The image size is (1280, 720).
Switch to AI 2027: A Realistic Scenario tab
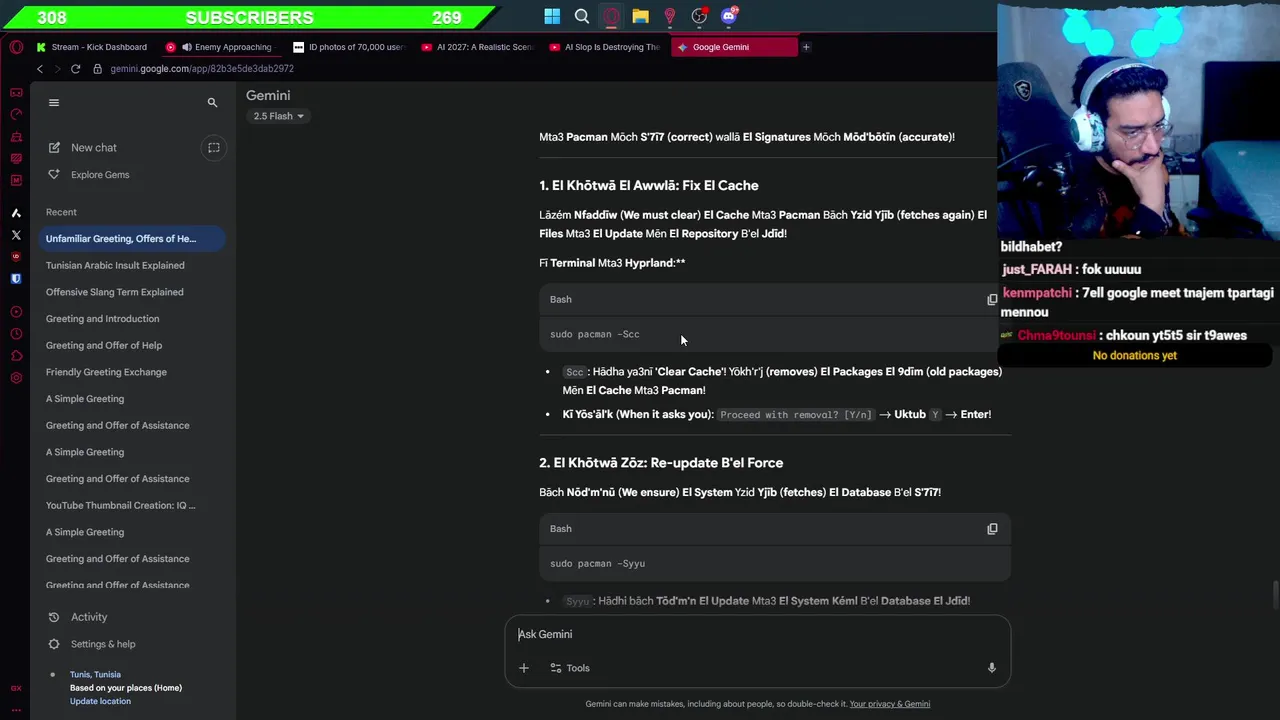(478, 47)
